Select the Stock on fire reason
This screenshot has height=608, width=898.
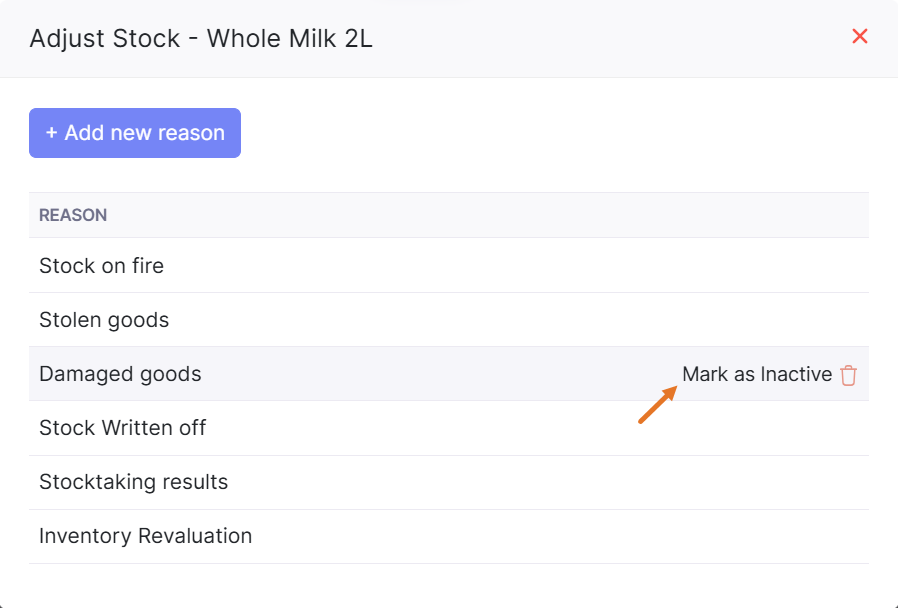[x=101, y=266]
